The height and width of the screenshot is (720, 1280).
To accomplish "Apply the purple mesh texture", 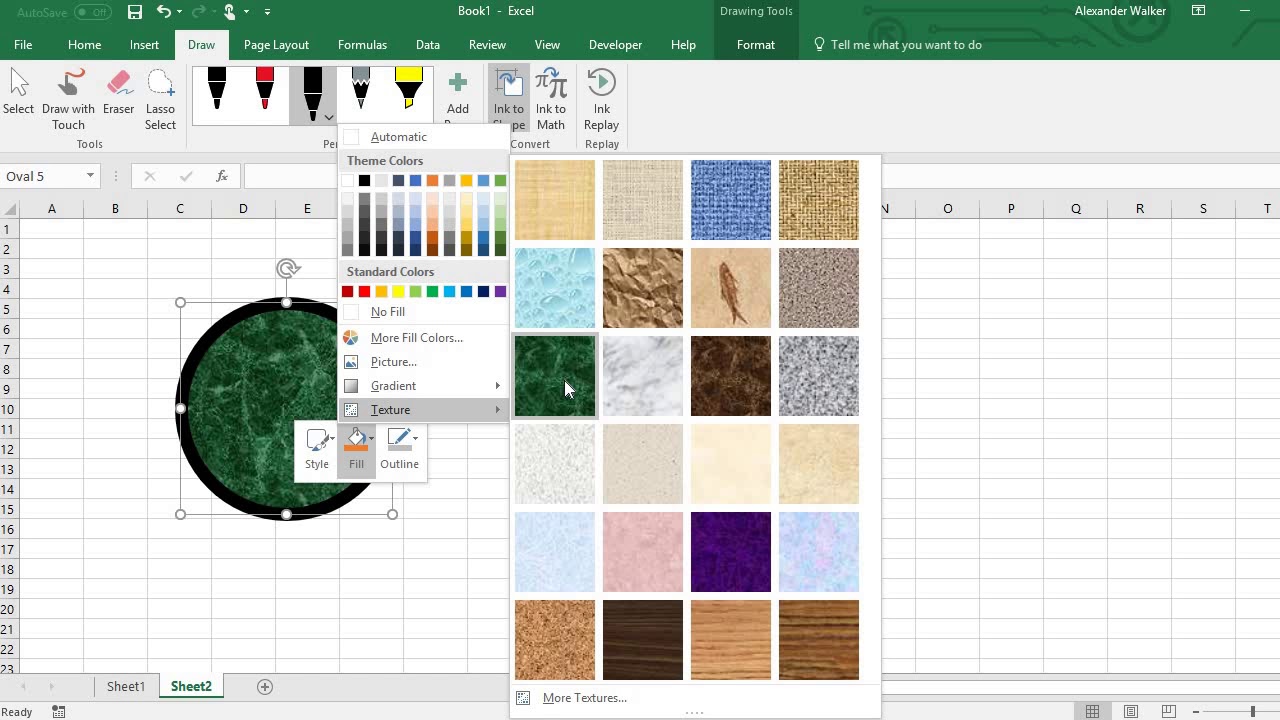I will [x=731, y=552].
